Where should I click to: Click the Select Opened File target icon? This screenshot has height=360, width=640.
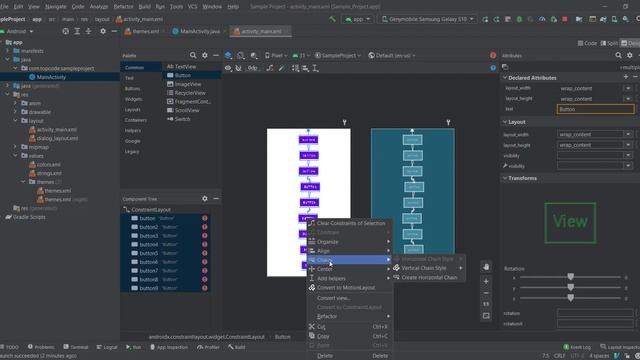click(x=65, y=31)
